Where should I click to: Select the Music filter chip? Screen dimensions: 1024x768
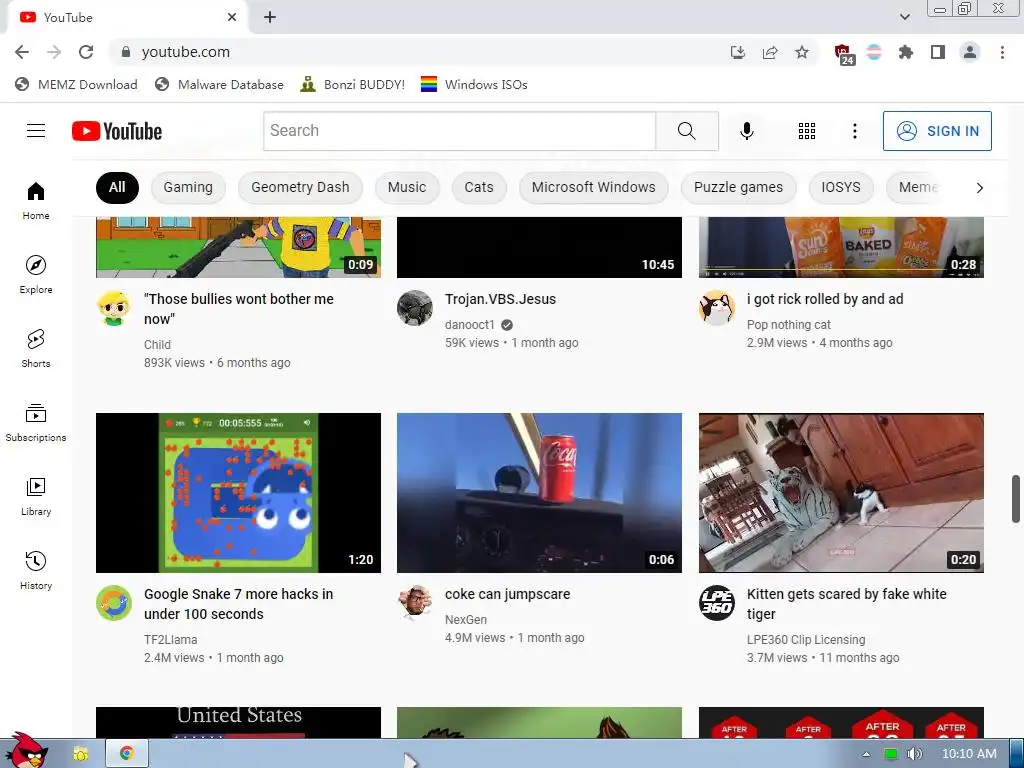click(407, 187)
